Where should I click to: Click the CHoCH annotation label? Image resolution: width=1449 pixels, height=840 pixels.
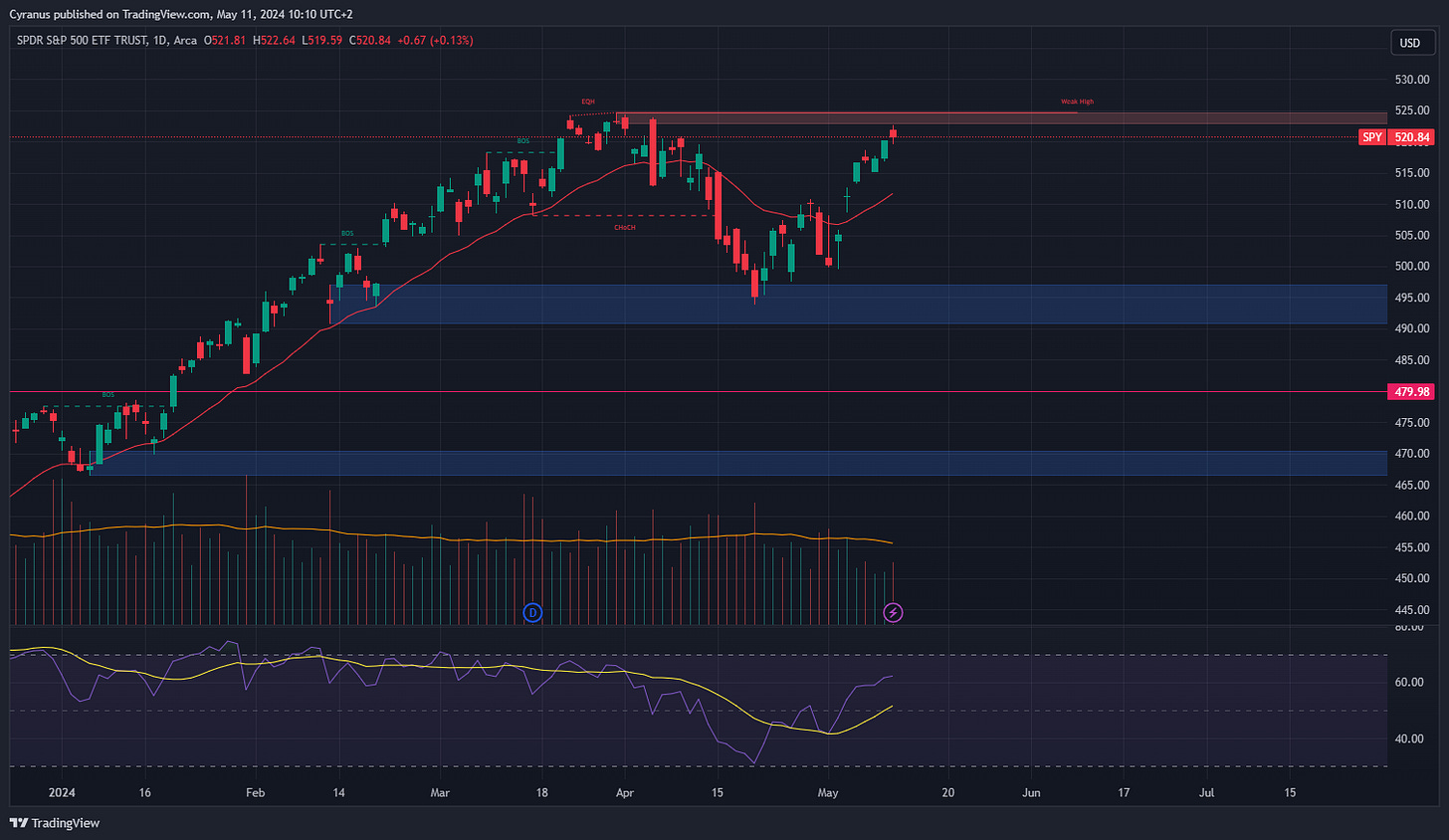point(624,228)
